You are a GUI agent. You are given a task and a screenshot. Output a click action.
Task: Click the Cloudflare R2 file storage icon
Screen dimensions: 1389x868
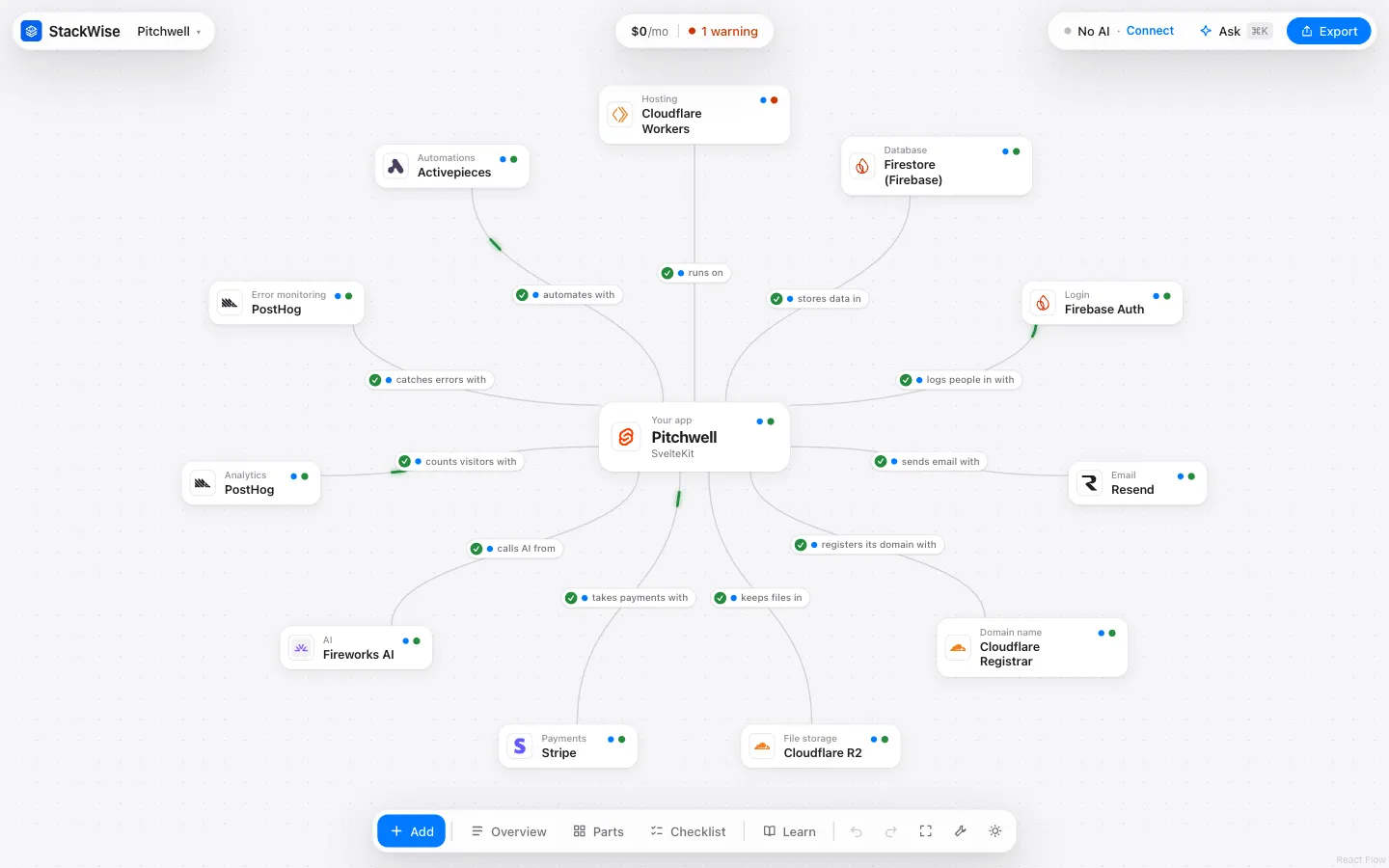[x=762, y=746]
